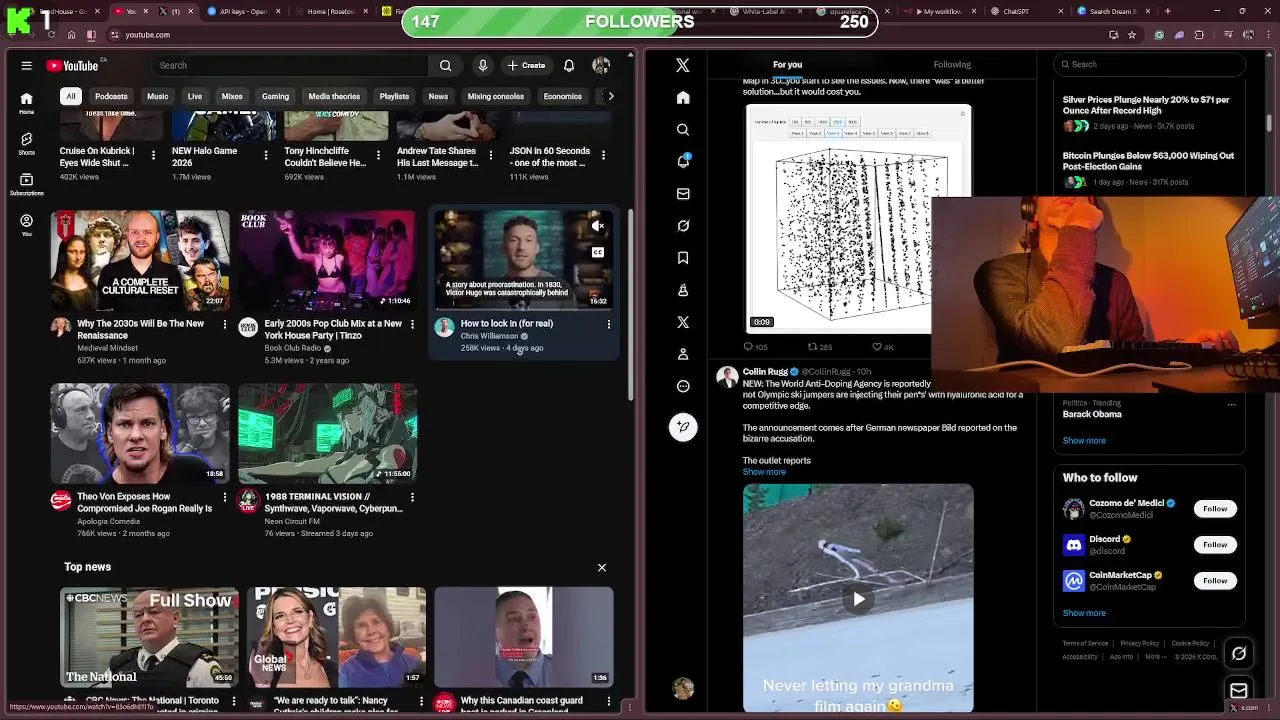Viewport: 1280px width, 720px height.
Task: Toggle captions on How to lock in preview
Action: coord(597,252)
